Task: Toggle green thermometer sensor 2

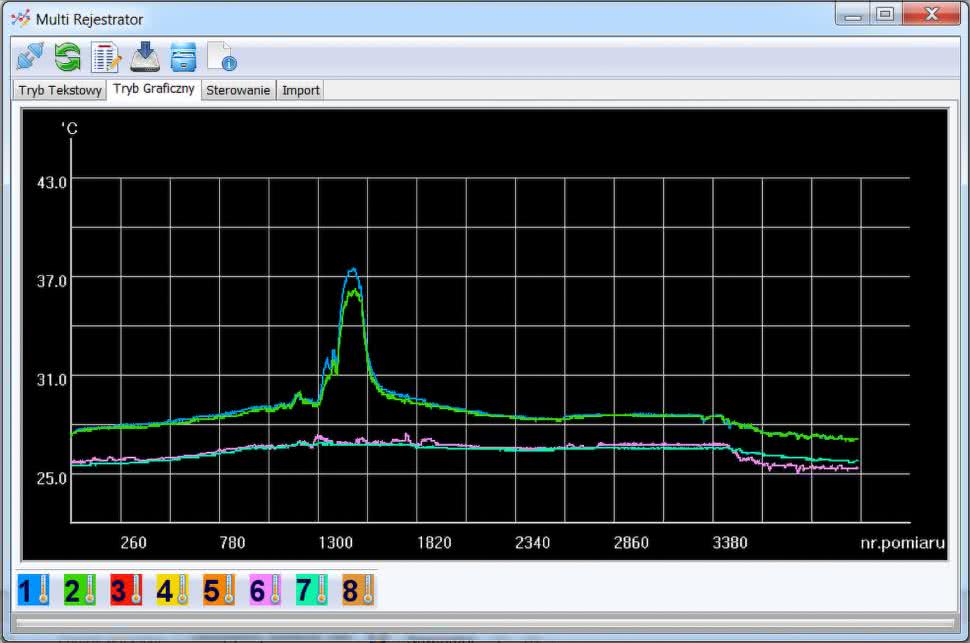Action: (79, 590)
